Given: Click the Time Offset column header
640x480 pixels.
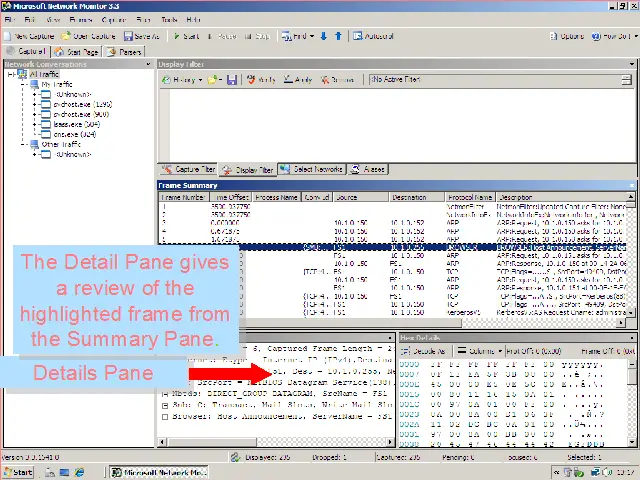Looking at the screenshot, I should point(231,197).
